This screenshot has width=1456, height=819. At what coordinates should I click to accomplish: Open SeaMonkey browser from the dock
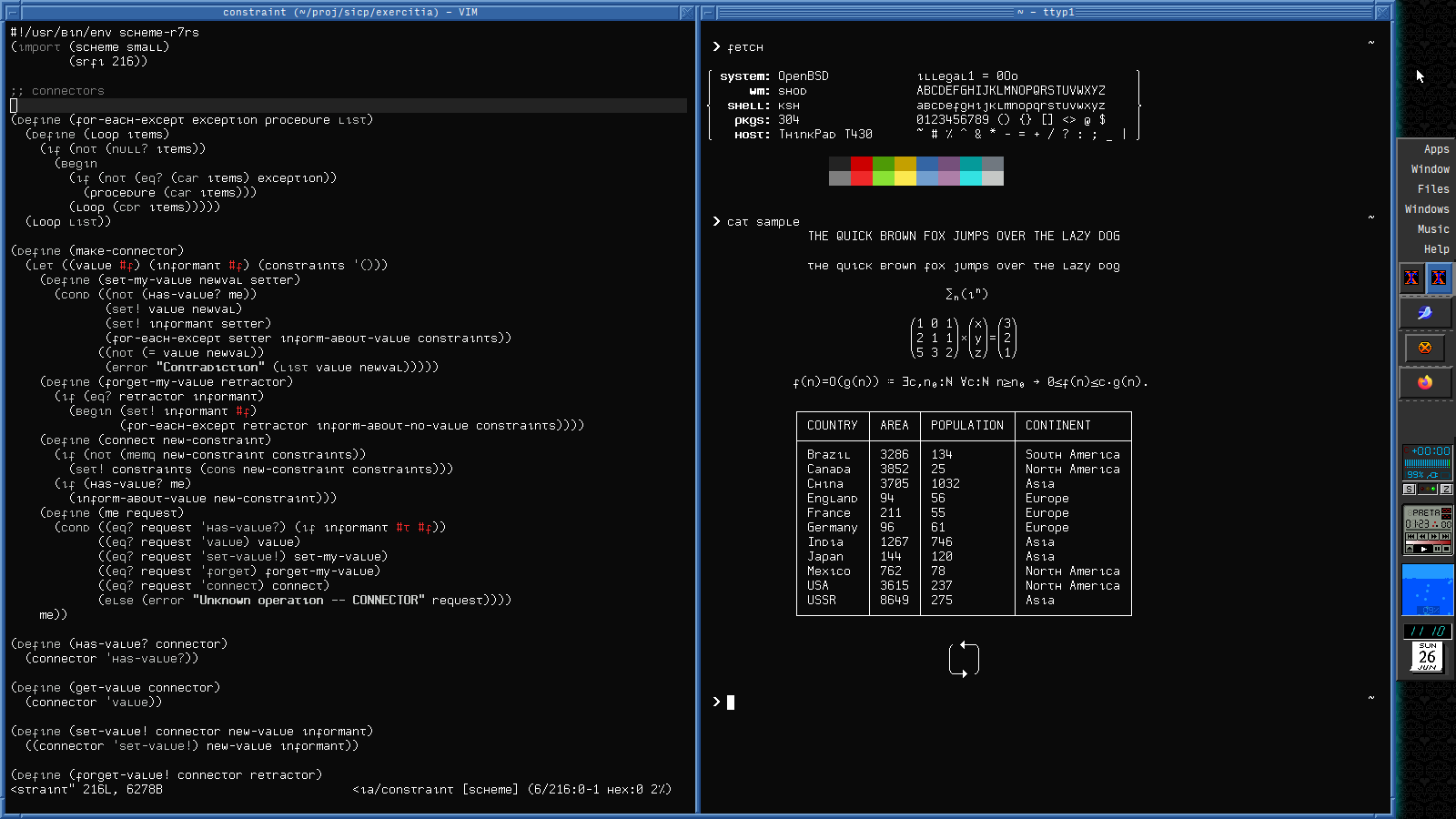click(x=1425, y=312)
